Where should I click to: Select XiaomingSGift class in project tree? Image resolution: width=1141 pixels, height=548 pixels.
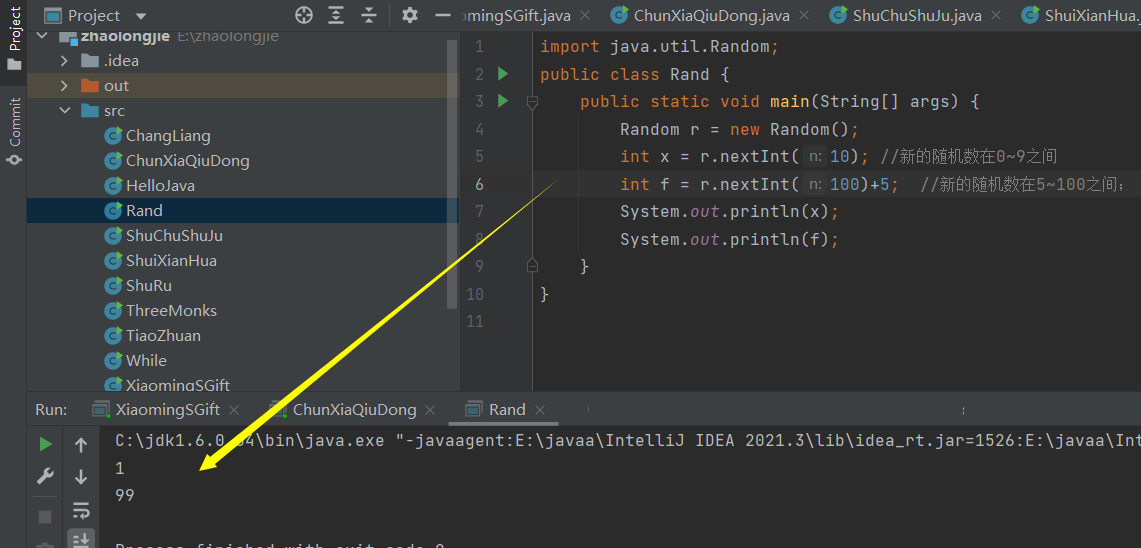(x=178, y=385)
